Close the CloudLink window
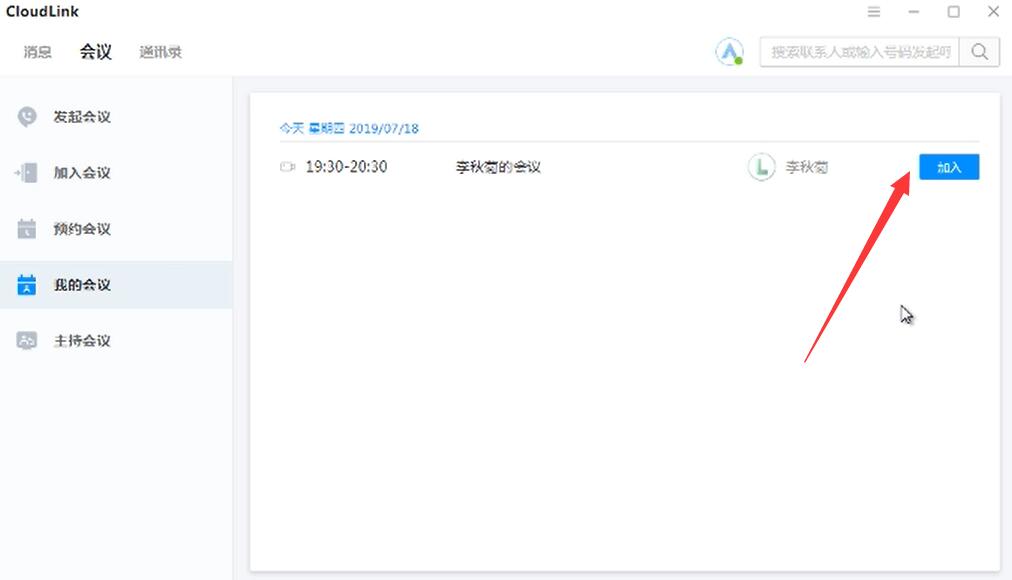Screen dimensions: 1012x580 [993, 12]
